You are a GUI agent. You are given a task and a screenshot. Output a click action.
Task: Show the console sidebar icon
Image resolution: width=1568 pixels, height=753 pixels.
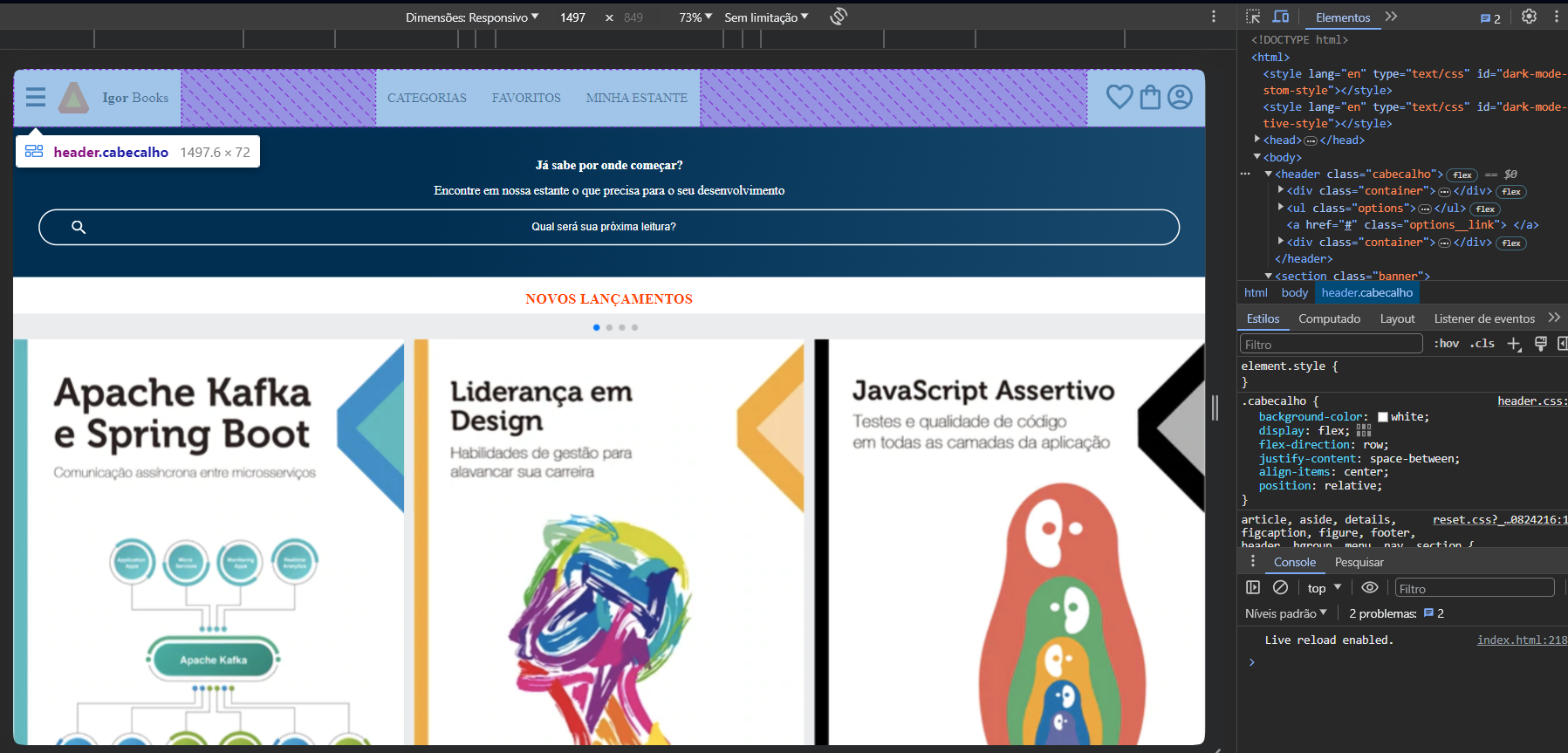[1253, 587]
